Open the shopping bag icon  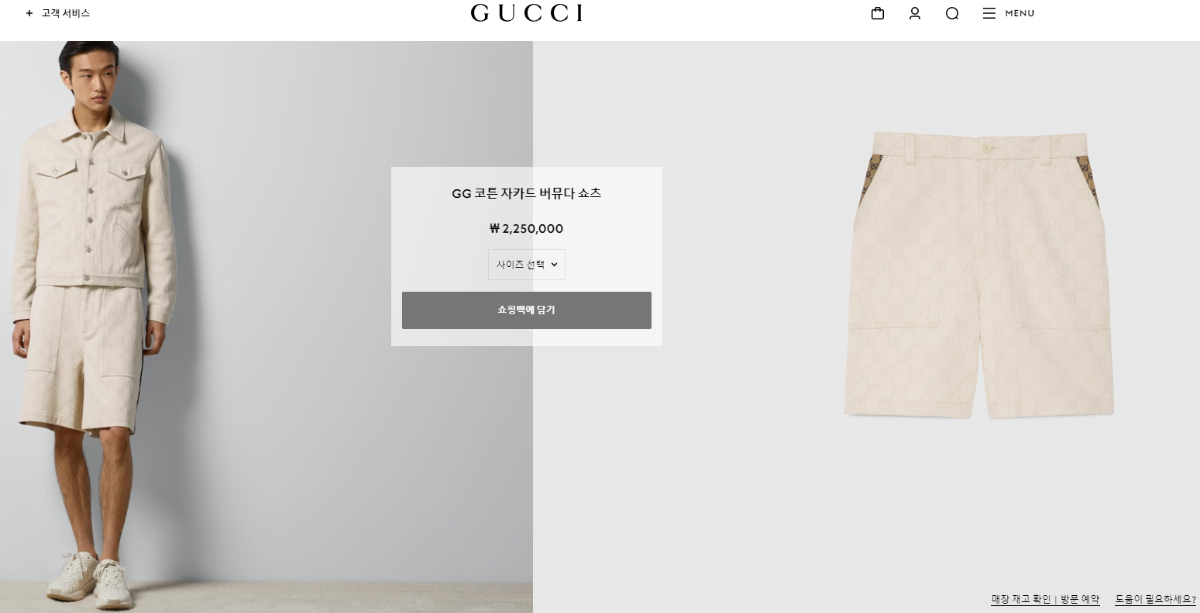click(877, 13)
